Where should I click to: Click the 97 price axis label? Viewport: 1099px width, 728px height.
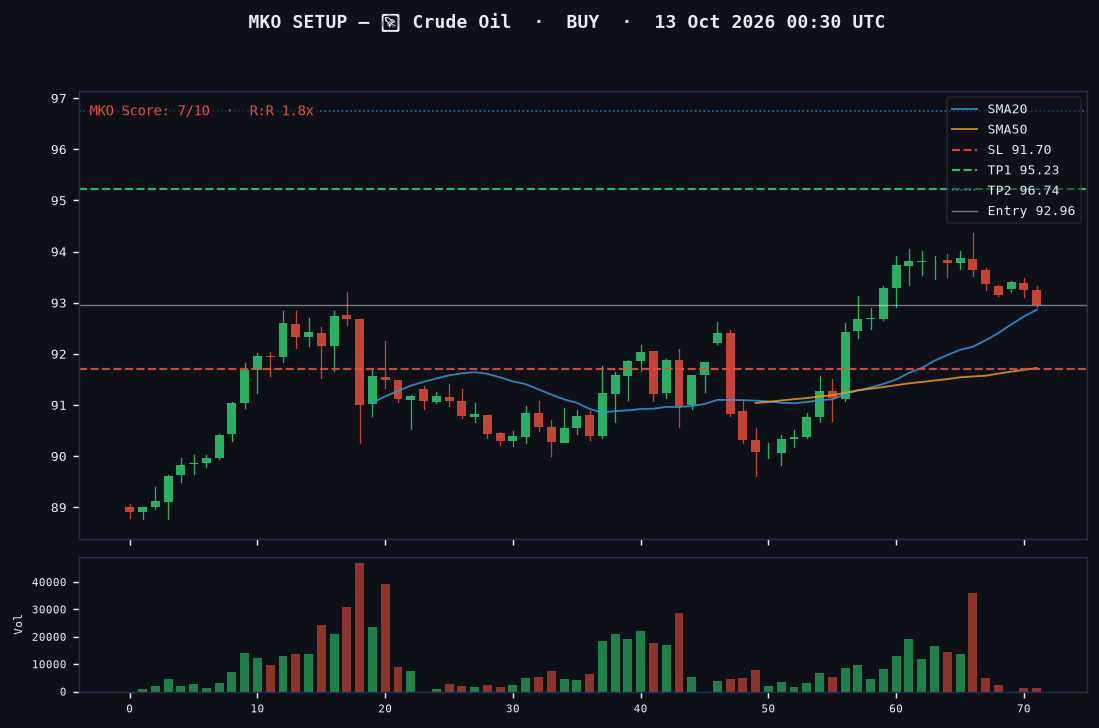click(59, 99)
